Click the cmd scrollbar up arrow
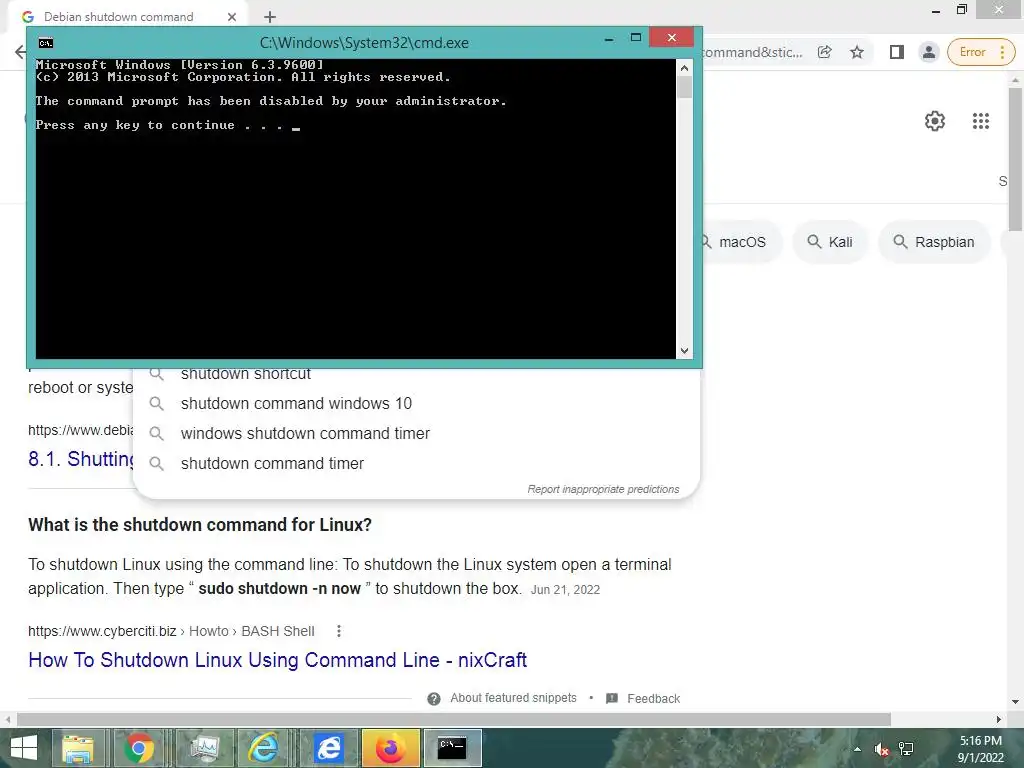 point(684,67)
